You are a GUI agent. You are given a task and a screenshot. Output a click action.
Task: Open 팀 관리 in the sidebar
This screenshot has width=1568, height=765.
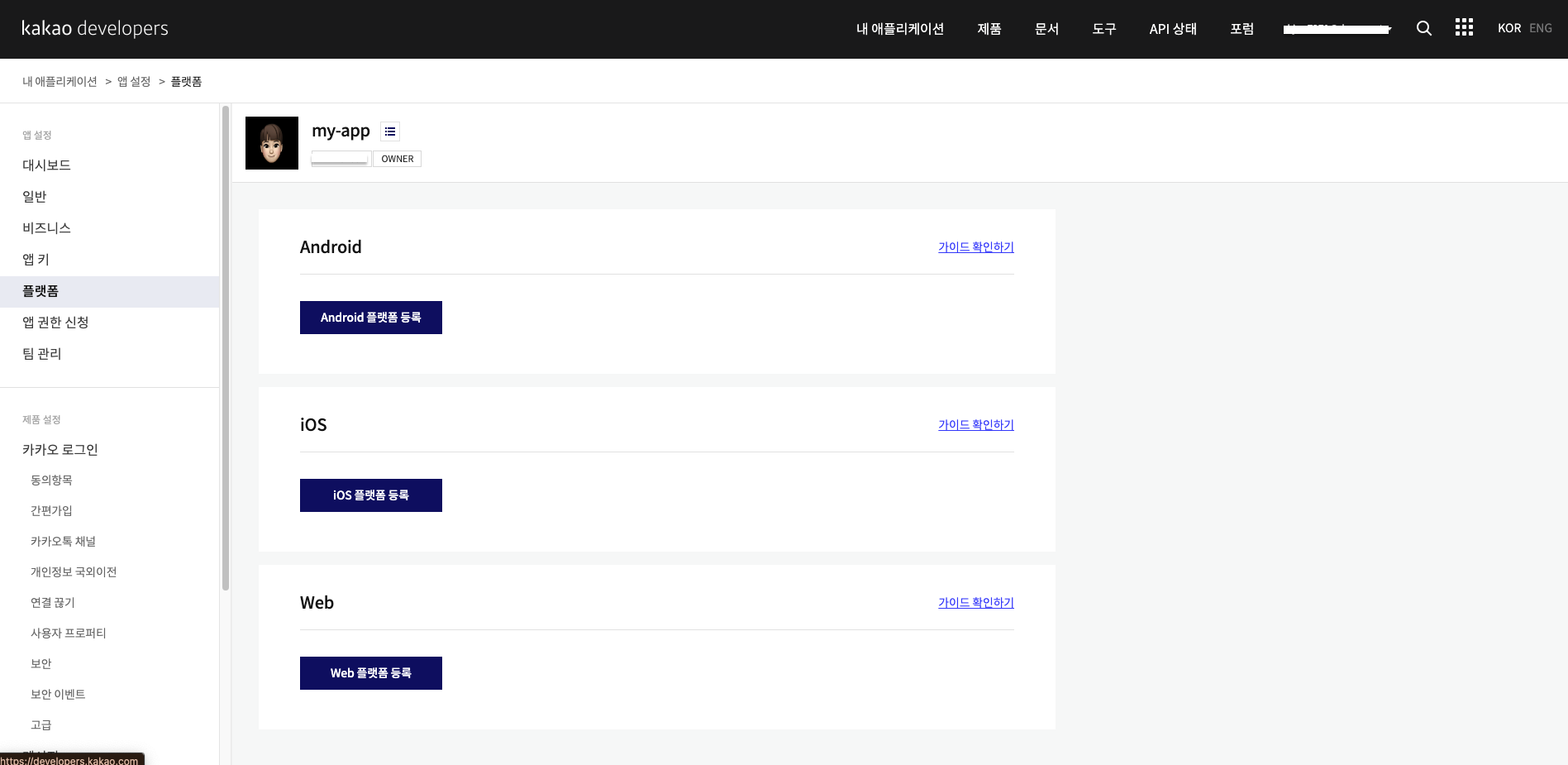tap(109, 354)
